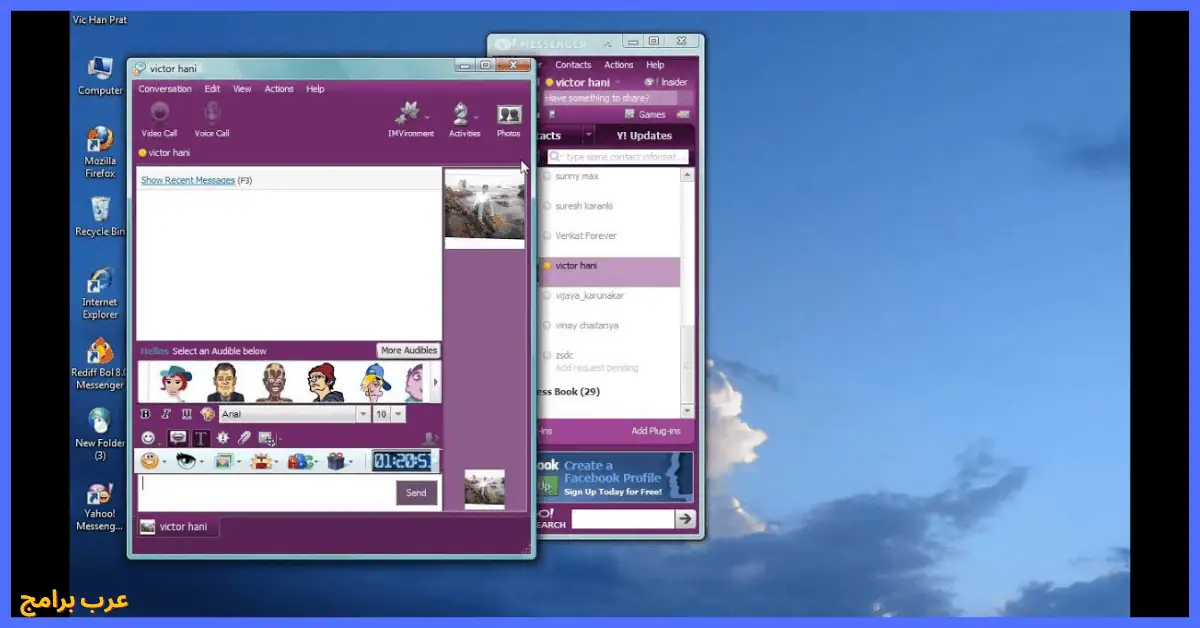The width and height of the screenshot is (1200, 628).
Task: Click the angry face plug-in icon
Action: [261, 461]
